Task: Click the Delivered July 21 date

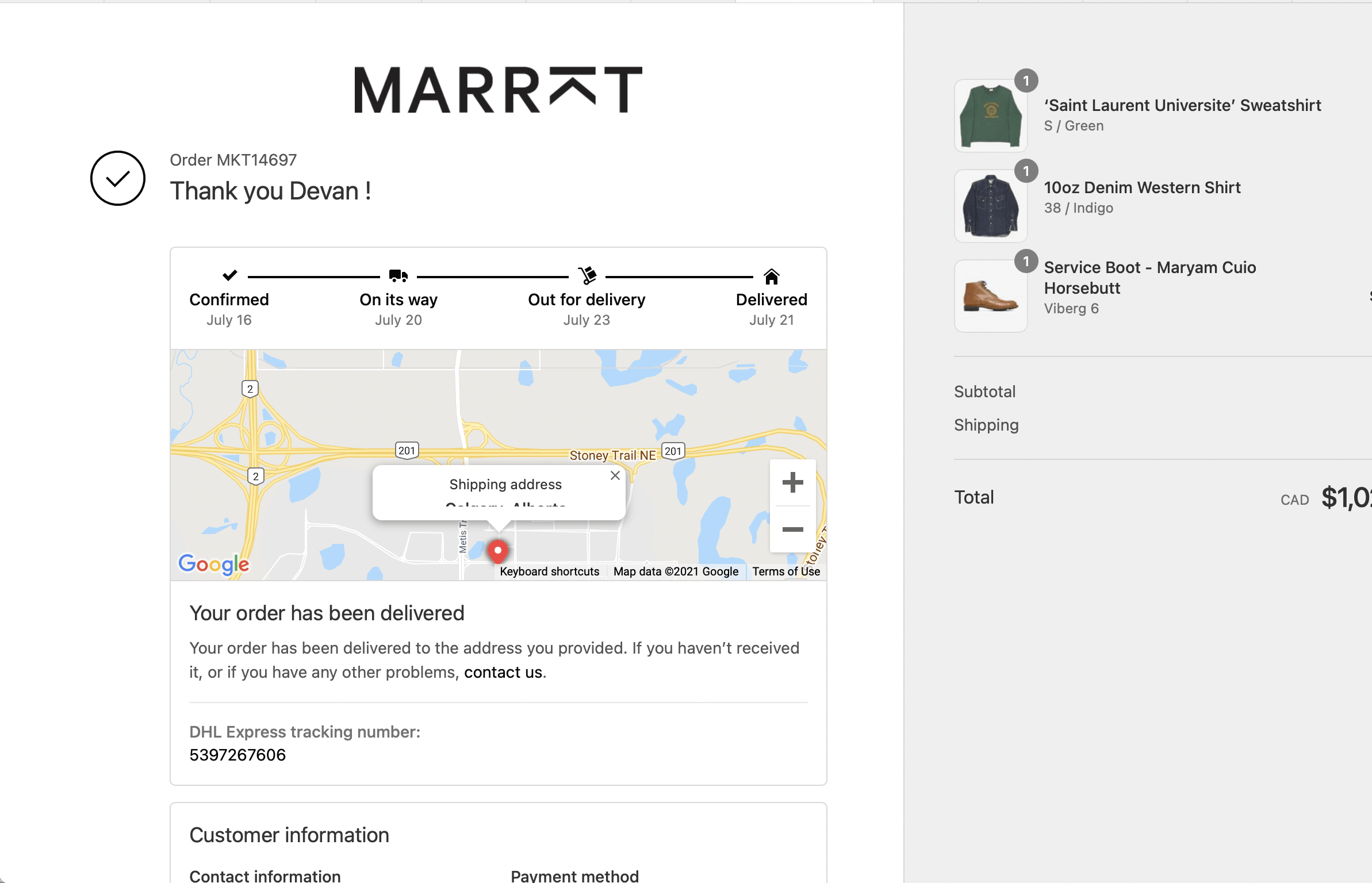Action: 772,320
